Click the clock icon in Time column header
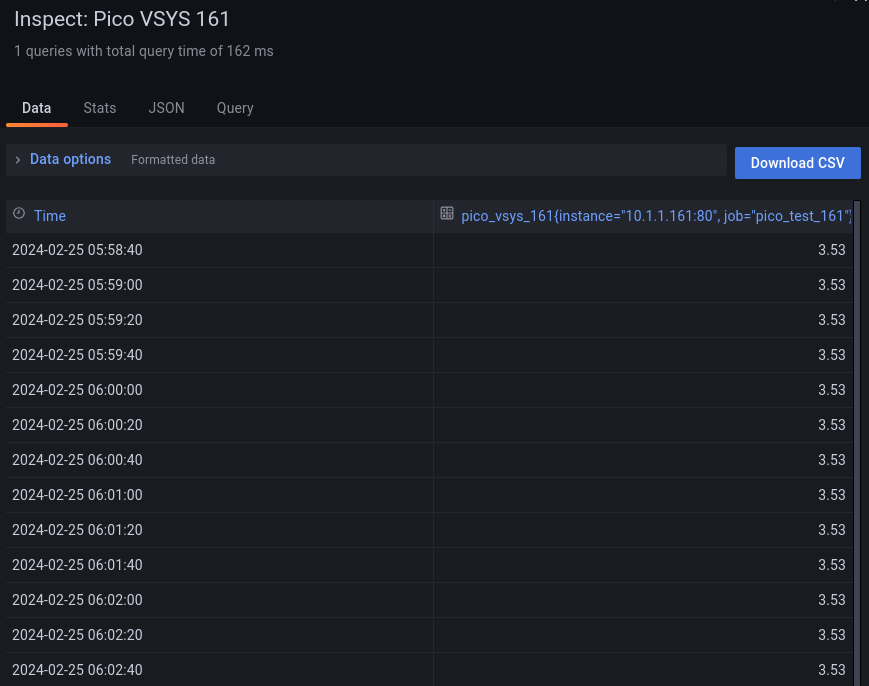The image size is (869, 686). click(19, 214)
